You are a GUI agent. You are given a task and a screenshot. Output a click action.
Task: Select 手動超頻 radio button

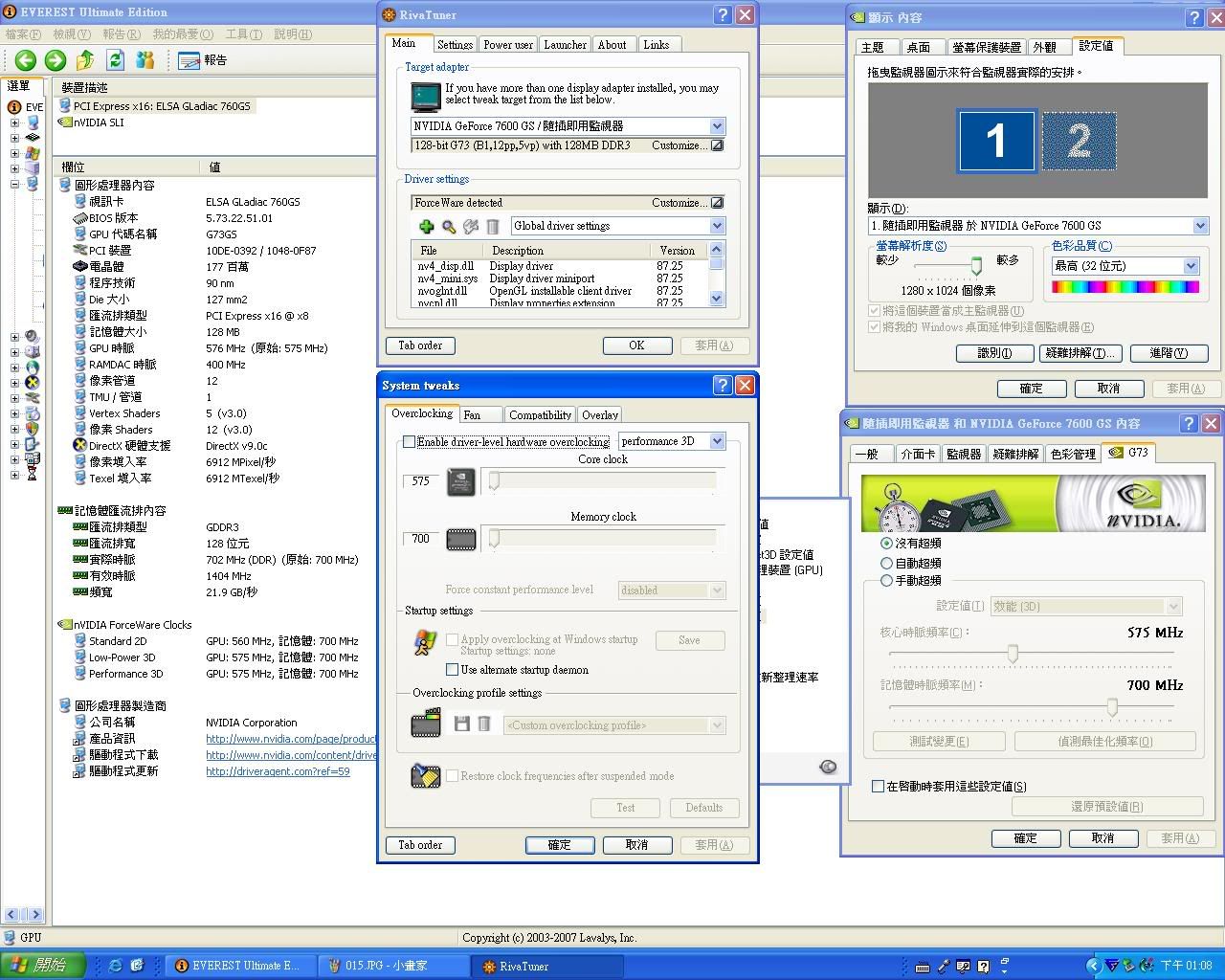click(886, 580)
